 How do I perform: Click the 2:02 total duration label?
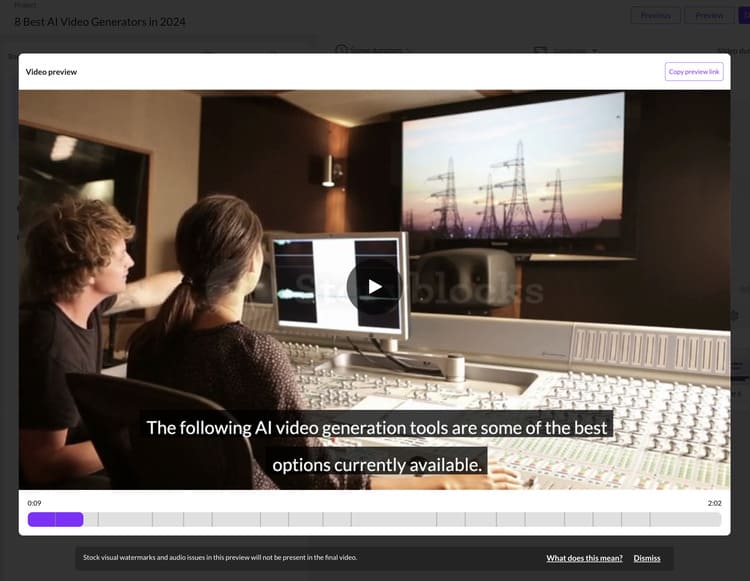[715, 503]
